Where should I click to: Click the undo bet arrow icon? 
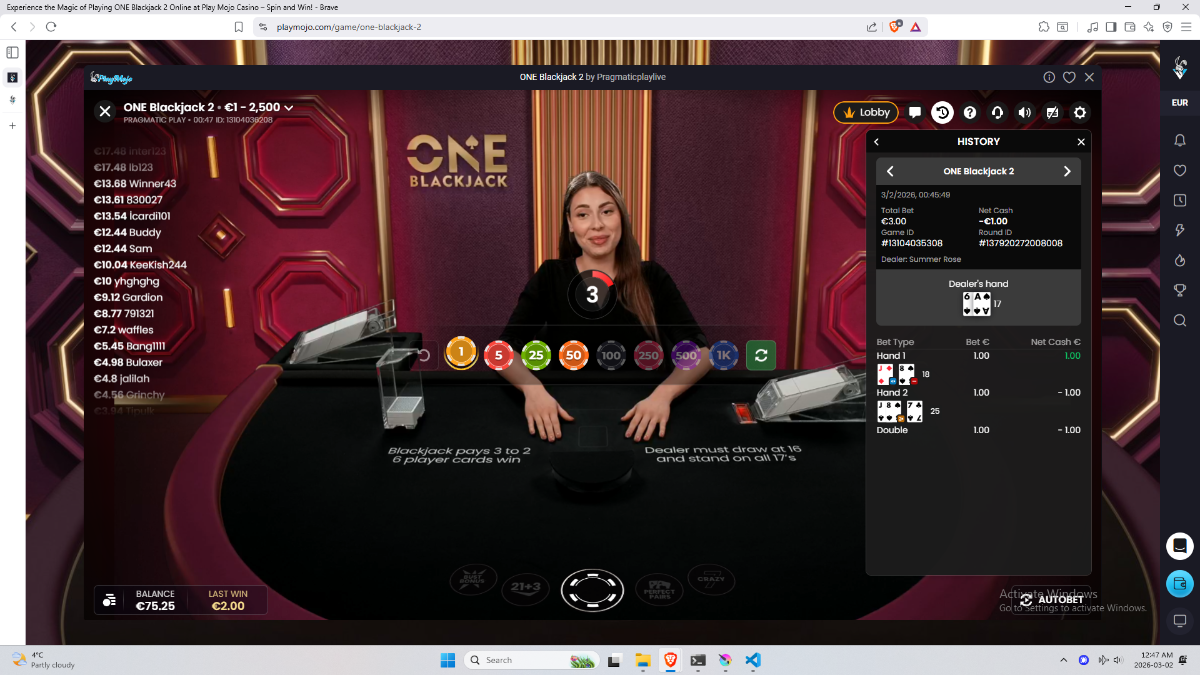point(424,355)
